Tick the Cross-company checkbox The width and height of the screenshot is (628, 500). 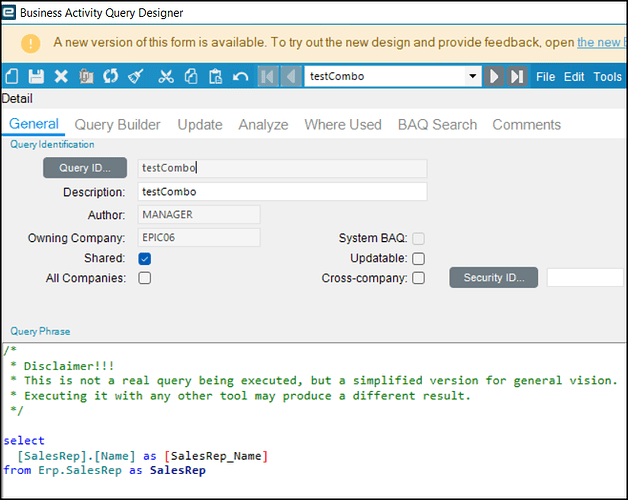(419, 278)
